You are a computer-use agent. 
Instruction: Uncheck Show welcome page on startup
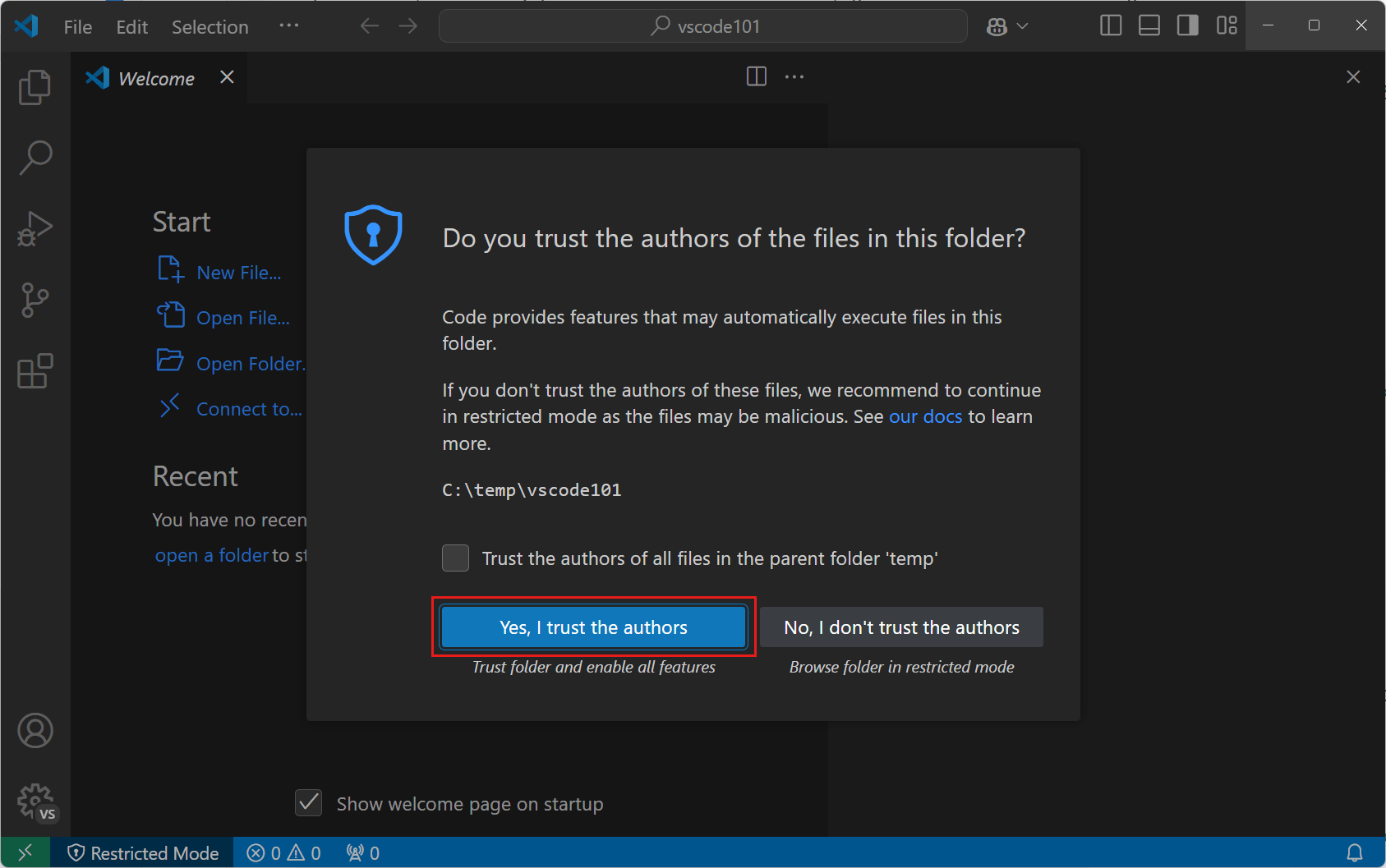tap(308, 803)
